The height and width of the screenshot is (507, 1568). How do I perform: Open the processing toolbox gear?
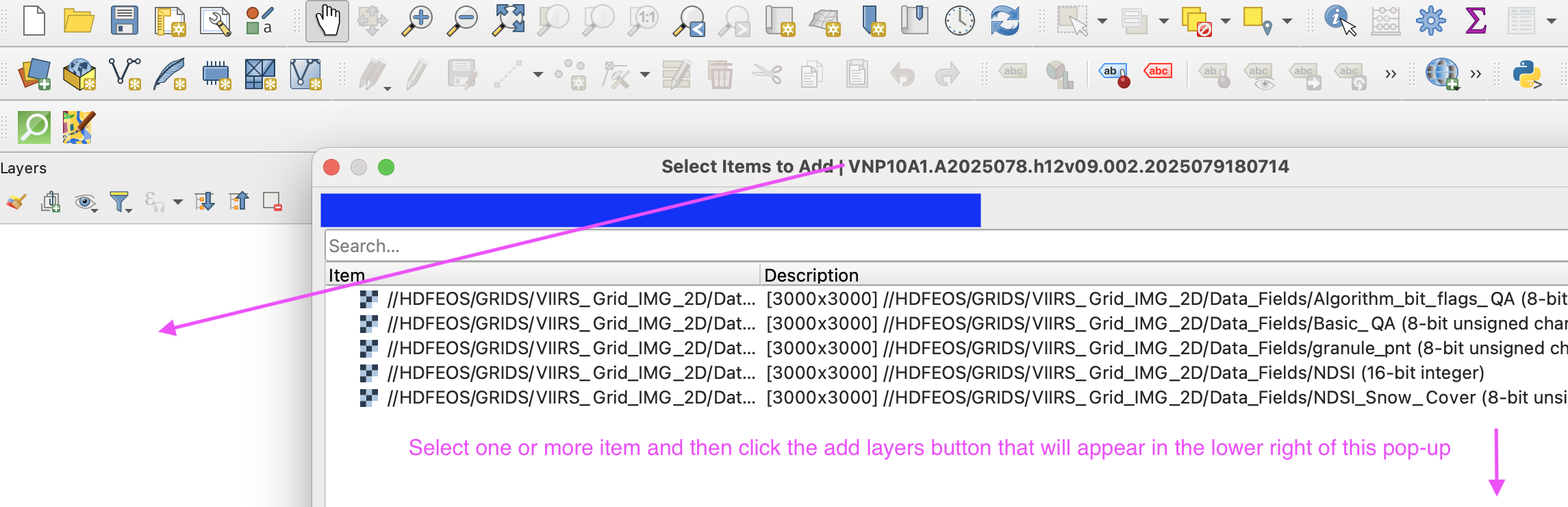click(x=1430, y=21)
